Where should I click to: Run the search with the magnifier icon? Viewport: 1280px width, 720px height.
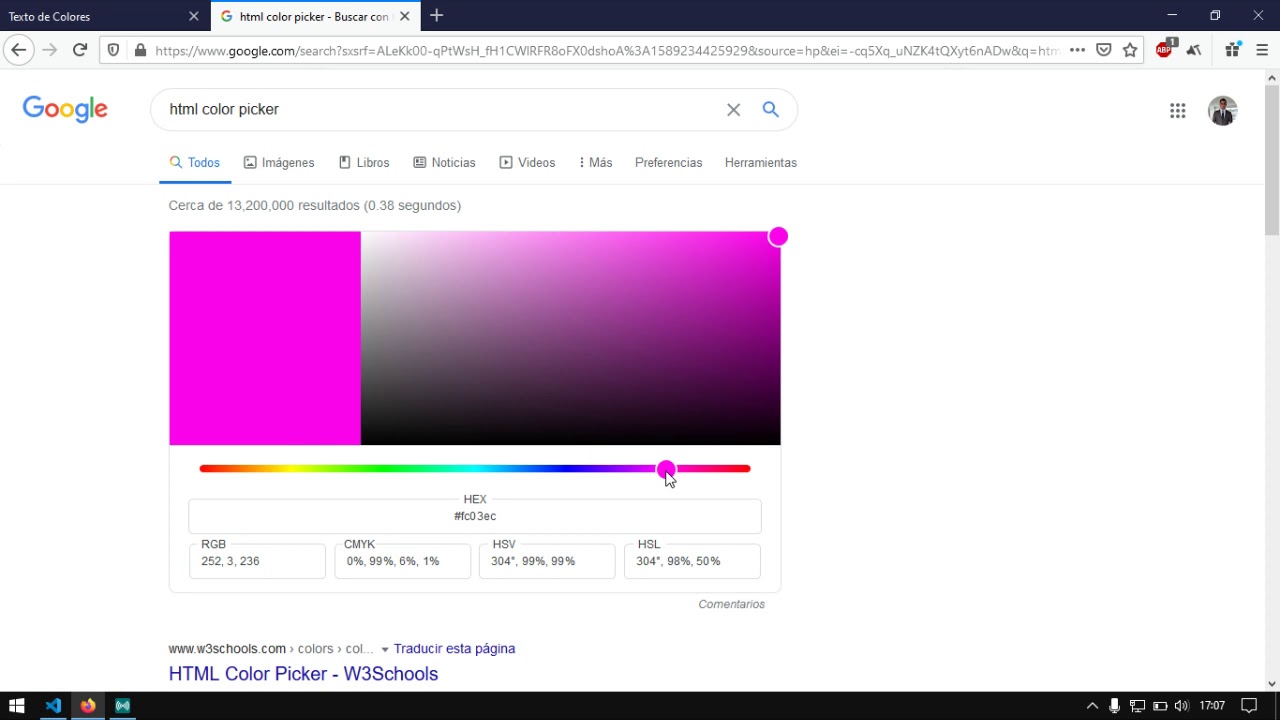pos(770,109)
